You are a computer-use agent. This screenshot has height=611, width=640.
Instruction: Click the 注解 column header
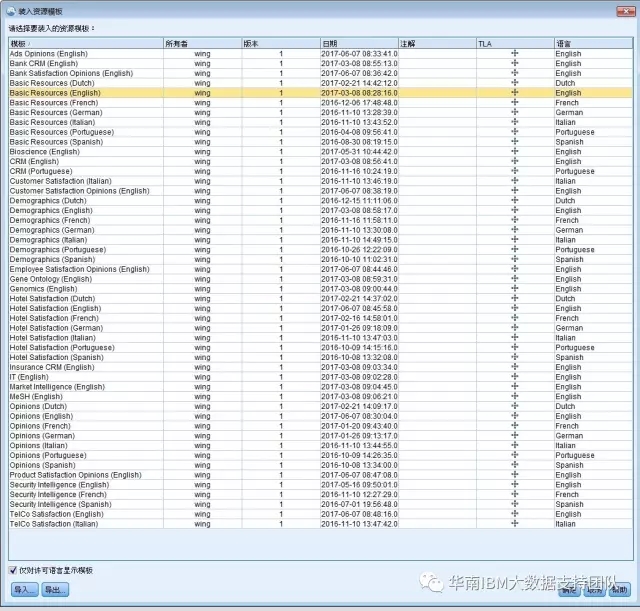click(x=437, y=43)
